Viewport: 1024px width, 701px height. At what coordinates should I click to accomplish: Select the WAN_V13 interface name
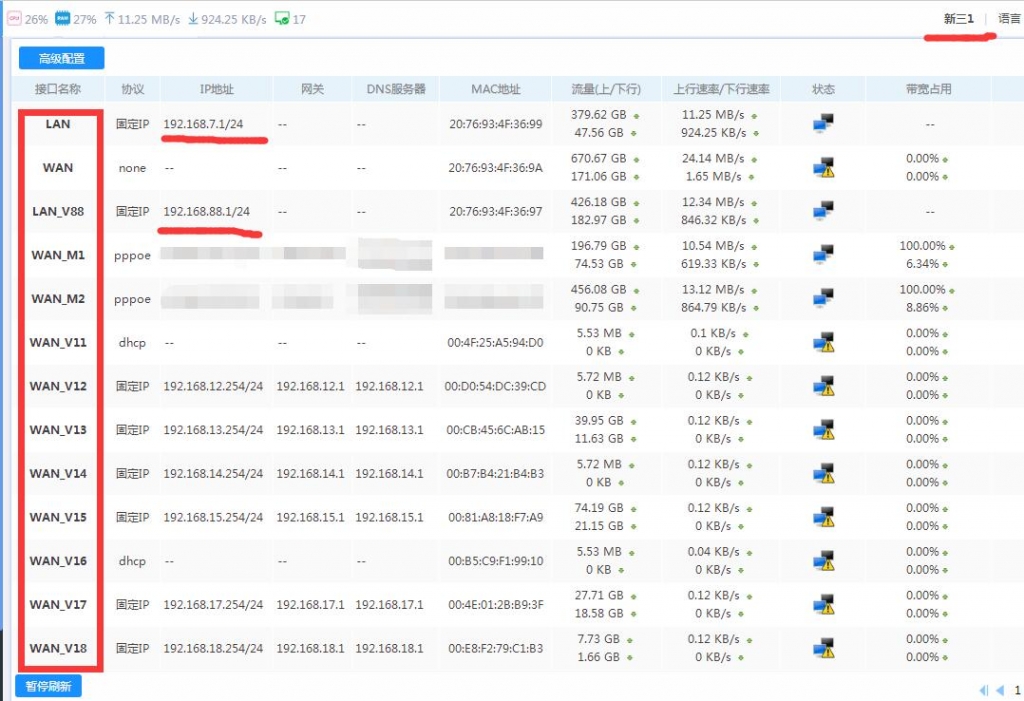pos(58,430)
